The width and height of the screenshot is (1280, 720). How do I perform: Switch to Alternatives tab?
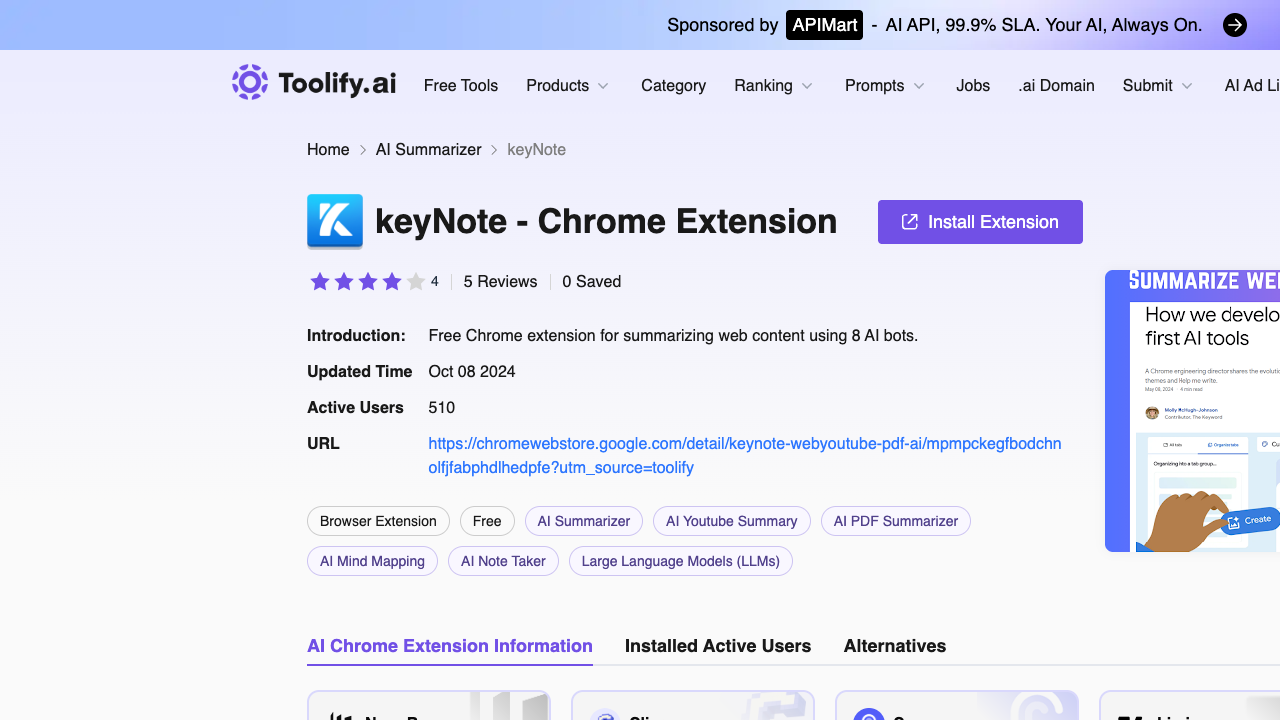895,646
